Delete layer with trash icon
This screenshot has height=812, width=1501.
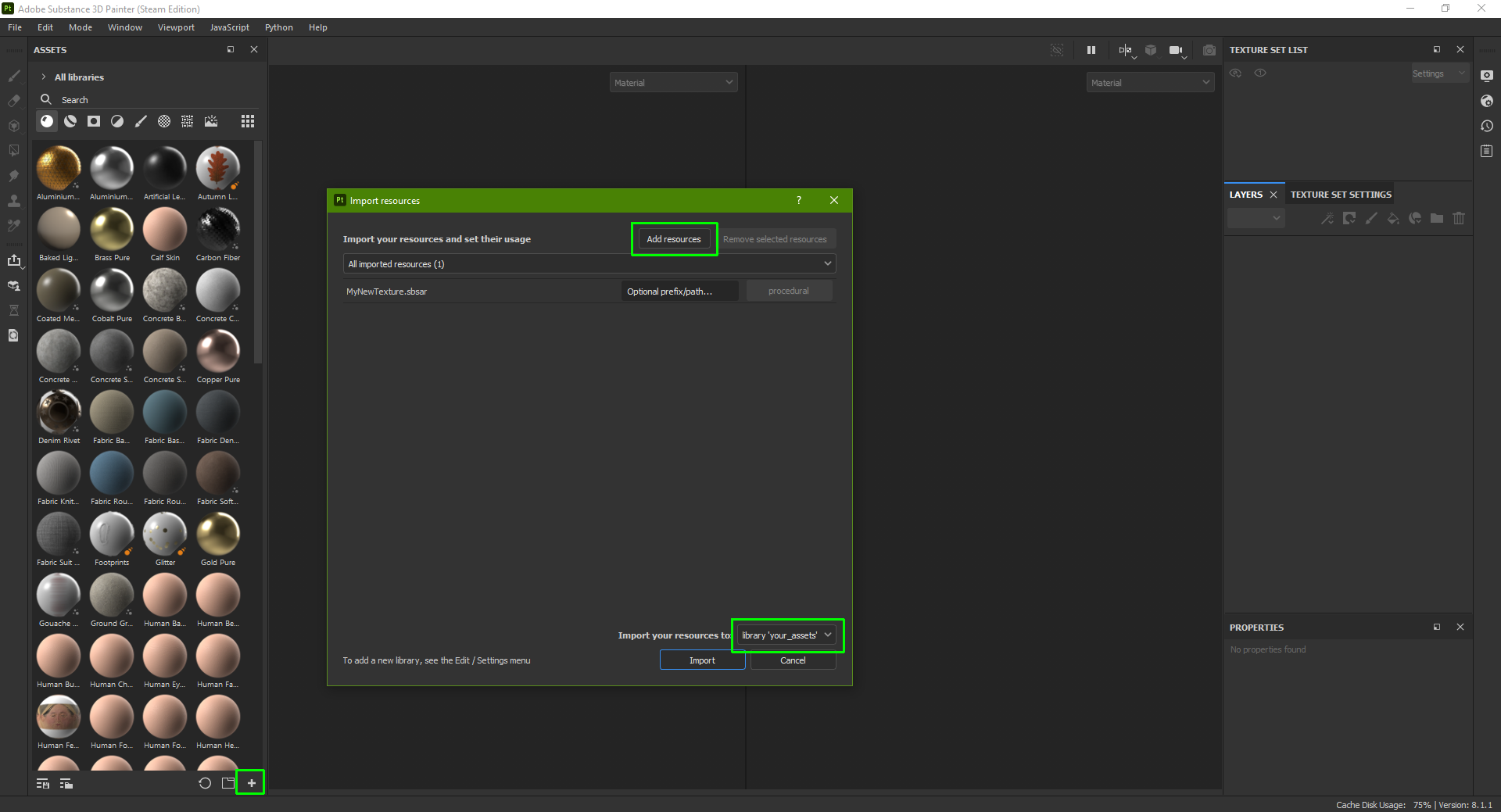pos(1459,219)
